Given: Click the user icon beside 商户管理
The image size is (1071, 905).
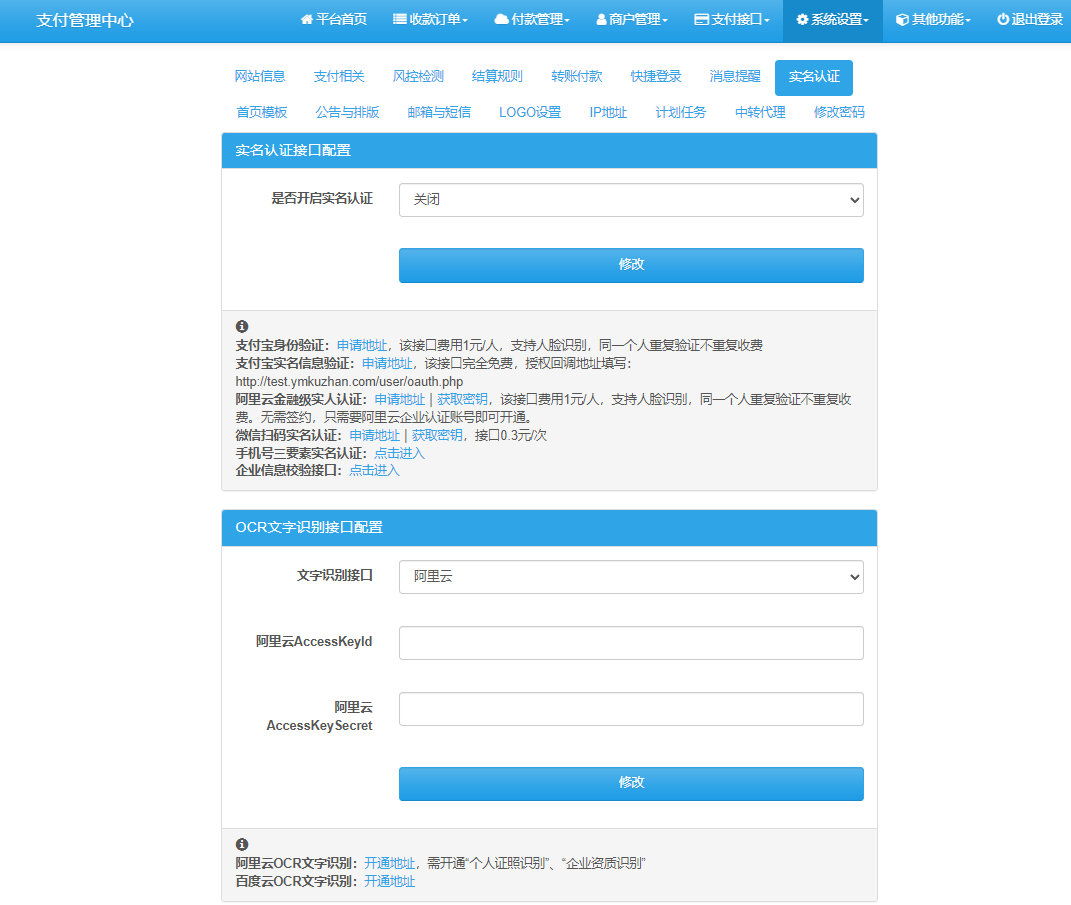Looking at the screenshot, I should pos(601,19).
